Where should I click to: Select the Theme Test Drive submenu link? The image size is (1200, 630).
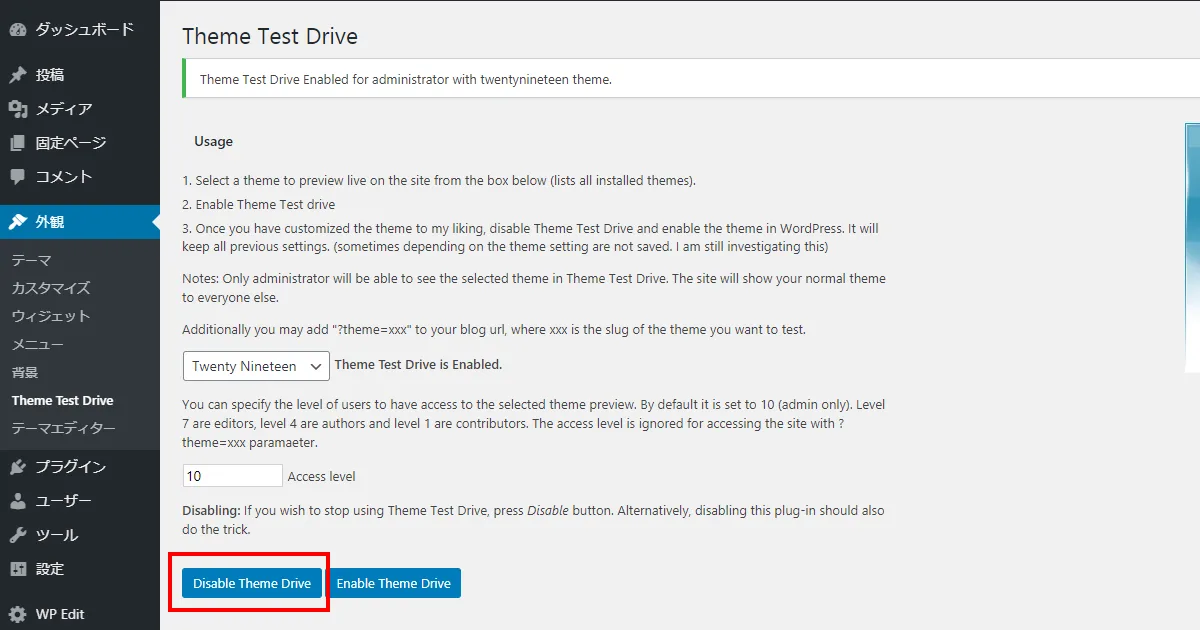[x=63, y=400]
